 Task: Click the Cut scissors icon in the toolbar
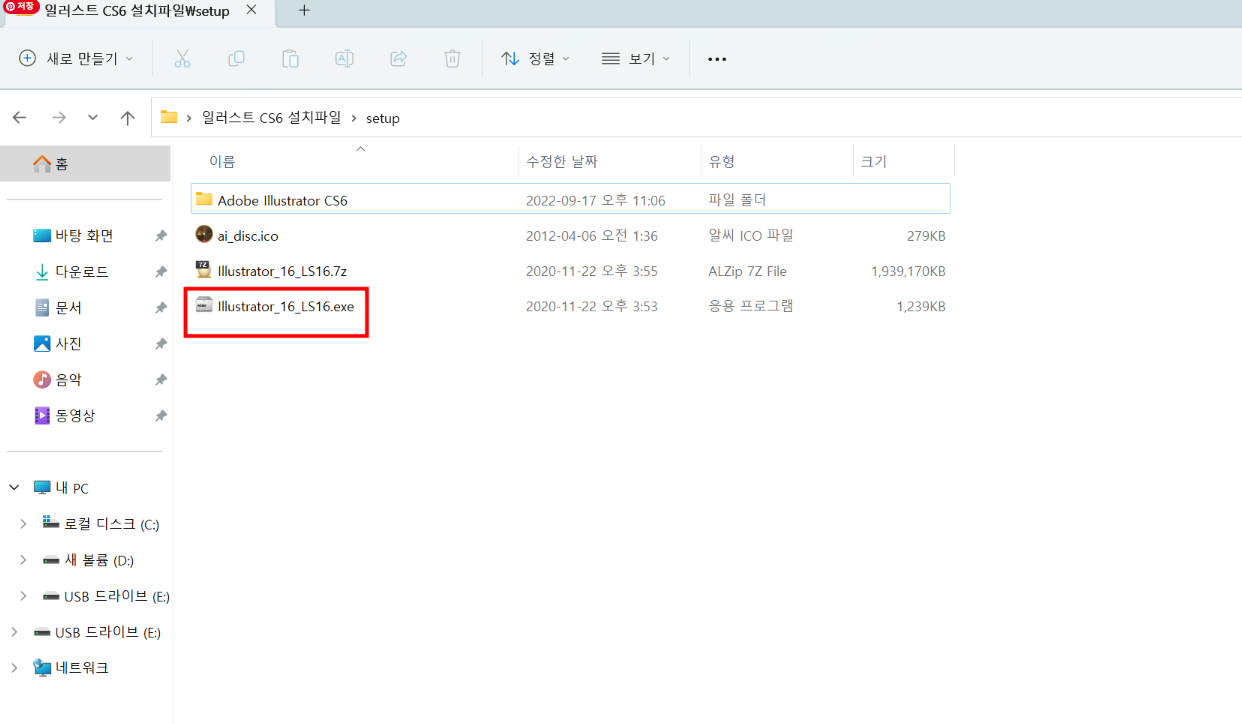[182, 59]
